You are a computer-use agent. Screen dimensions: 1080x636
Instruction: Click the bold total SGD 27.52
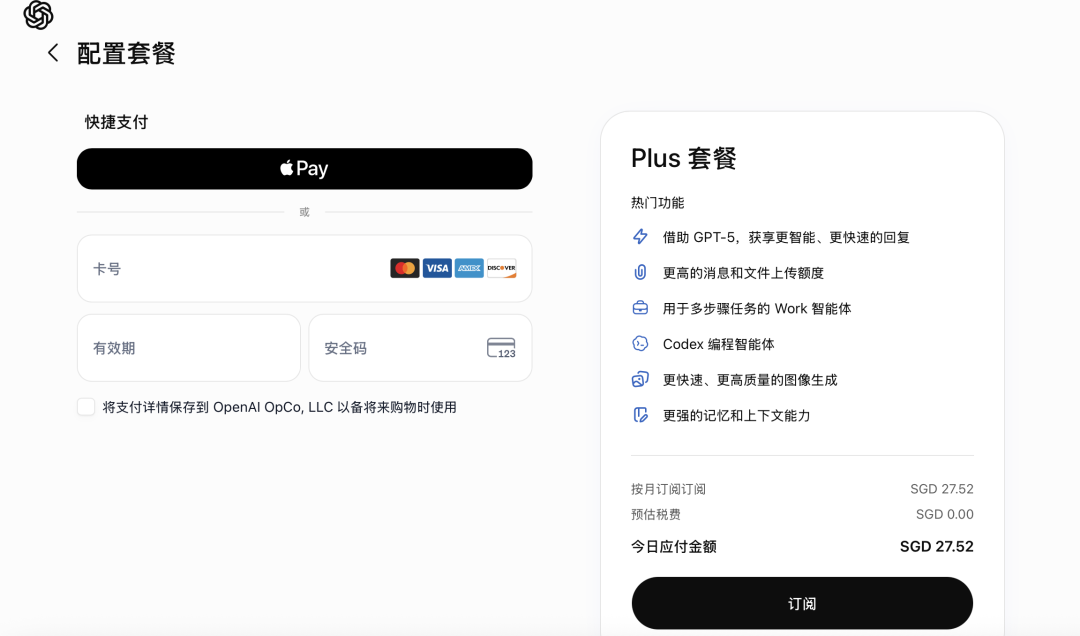pos(937,546)
